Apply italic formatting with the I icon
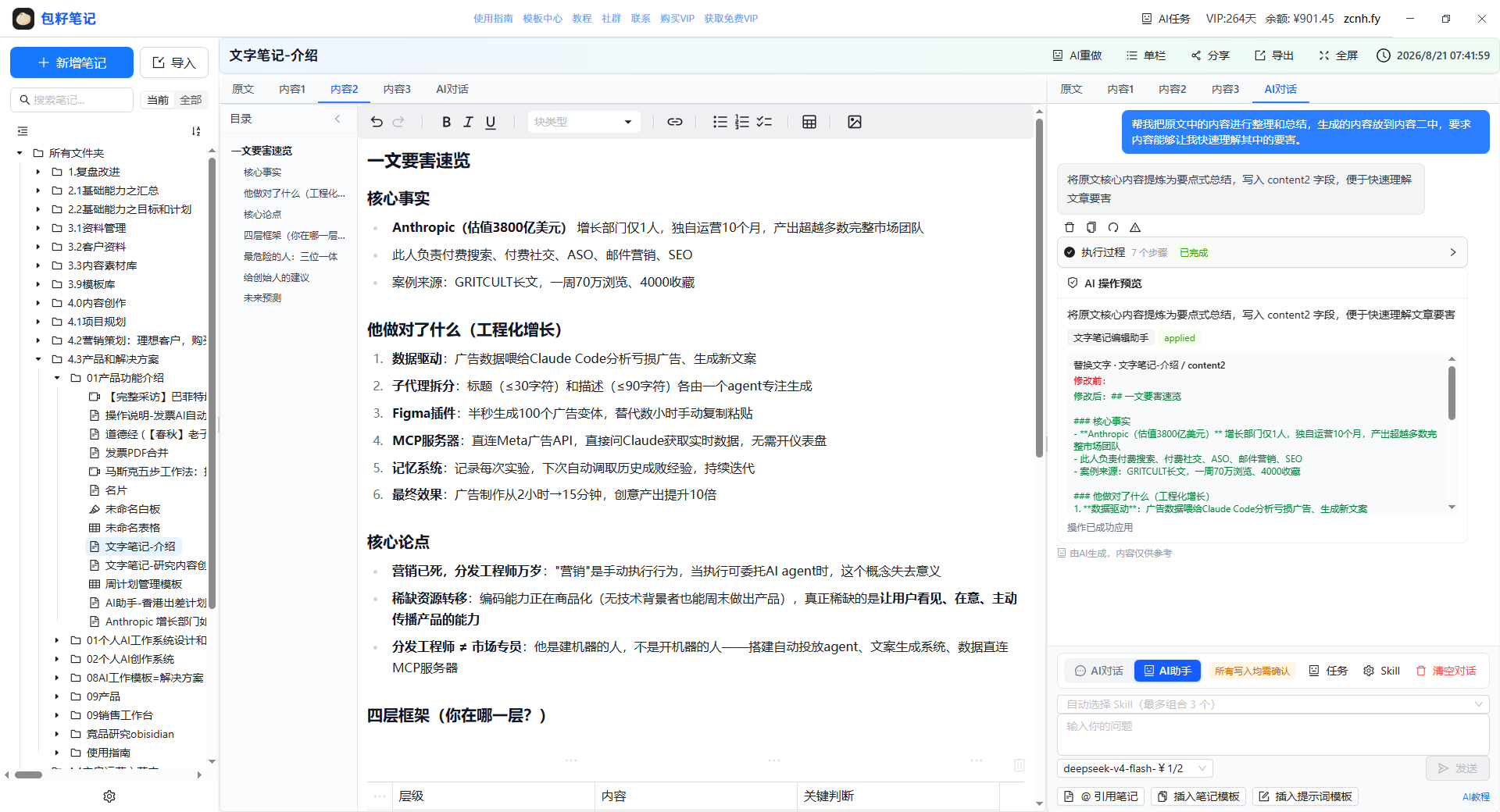1500x812 pixels. 468,122
